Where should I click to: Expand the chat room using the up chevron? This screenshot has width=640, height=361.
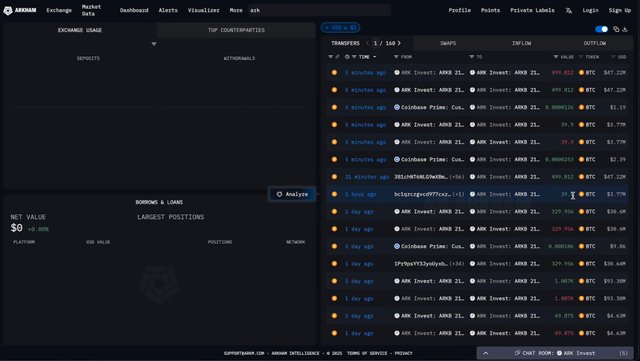pyautogui.click(x=486, y=353)
